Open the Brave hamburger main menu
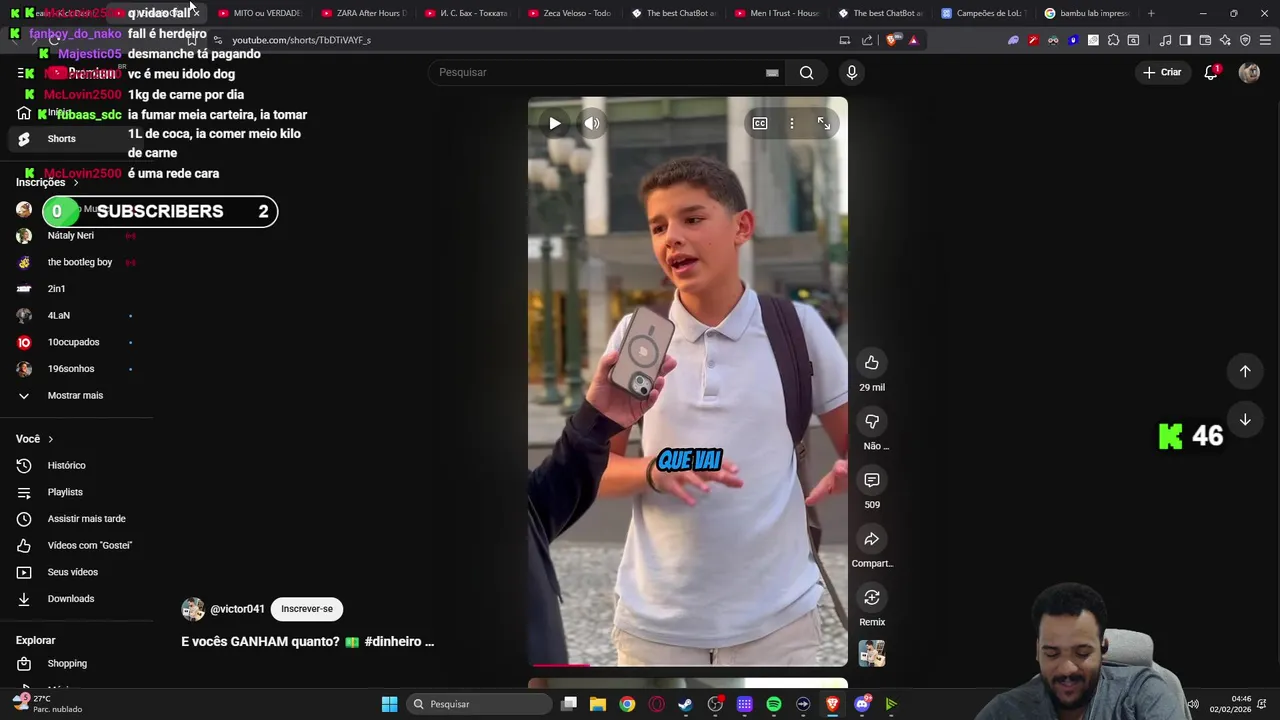The width and height of the screenshot is (1280, 720). [x=1264, y=40]
